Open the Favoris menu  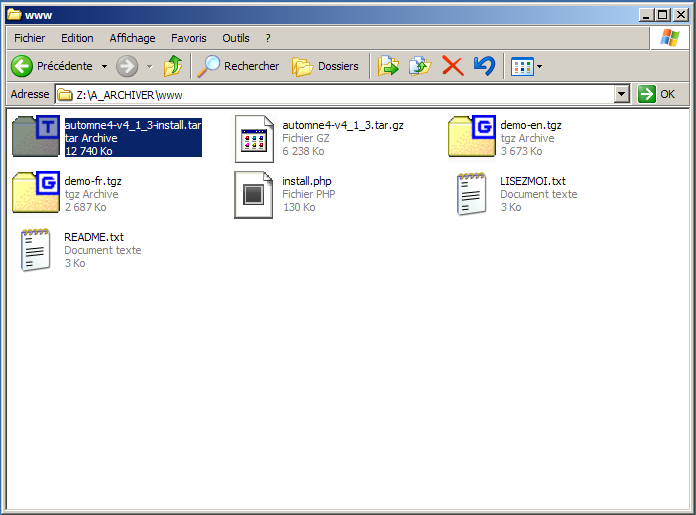tap(189, 38)
